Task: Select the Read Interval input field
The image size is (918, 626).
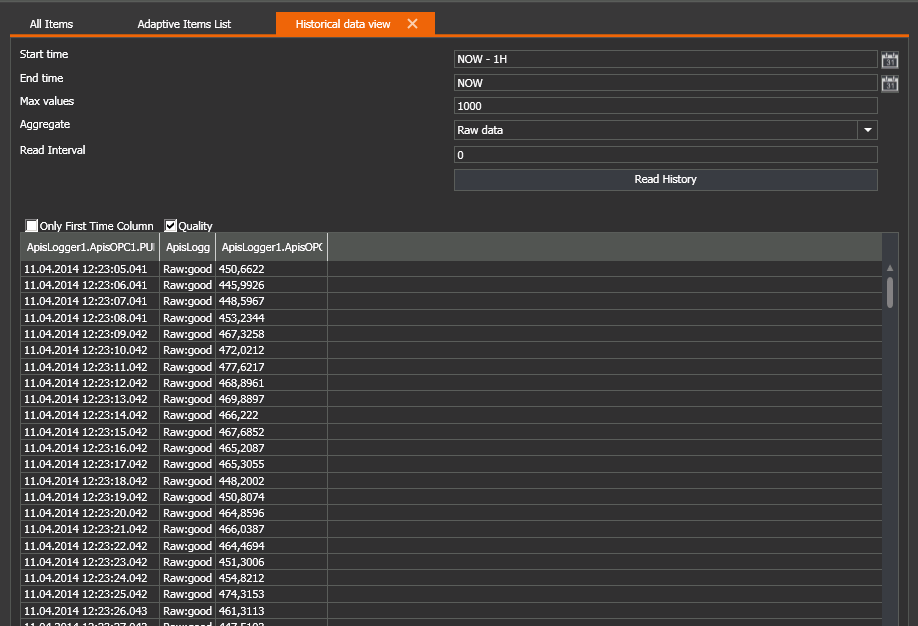Action: click(665, 155)
